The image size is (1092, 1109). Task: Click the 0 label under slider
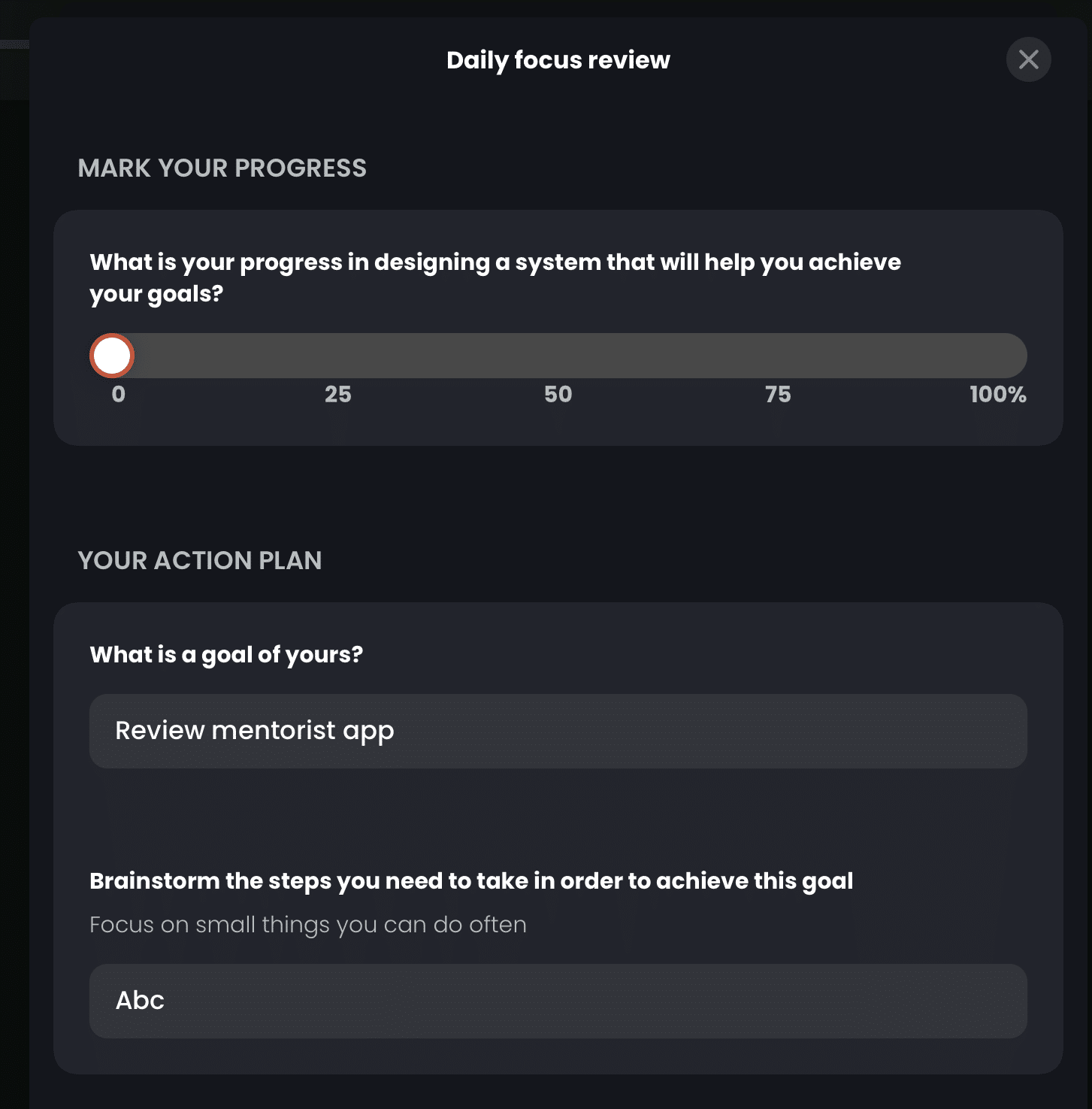tap(119, 394)
